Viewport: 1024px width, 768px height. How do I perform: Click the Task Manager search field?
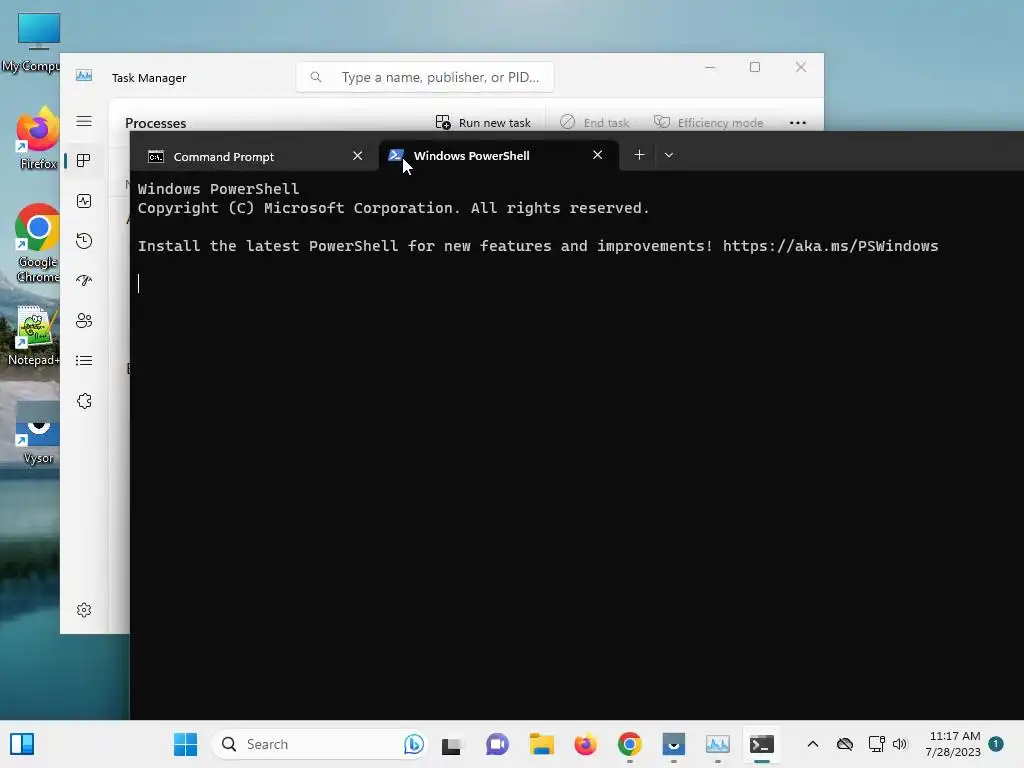click(425, 77)
